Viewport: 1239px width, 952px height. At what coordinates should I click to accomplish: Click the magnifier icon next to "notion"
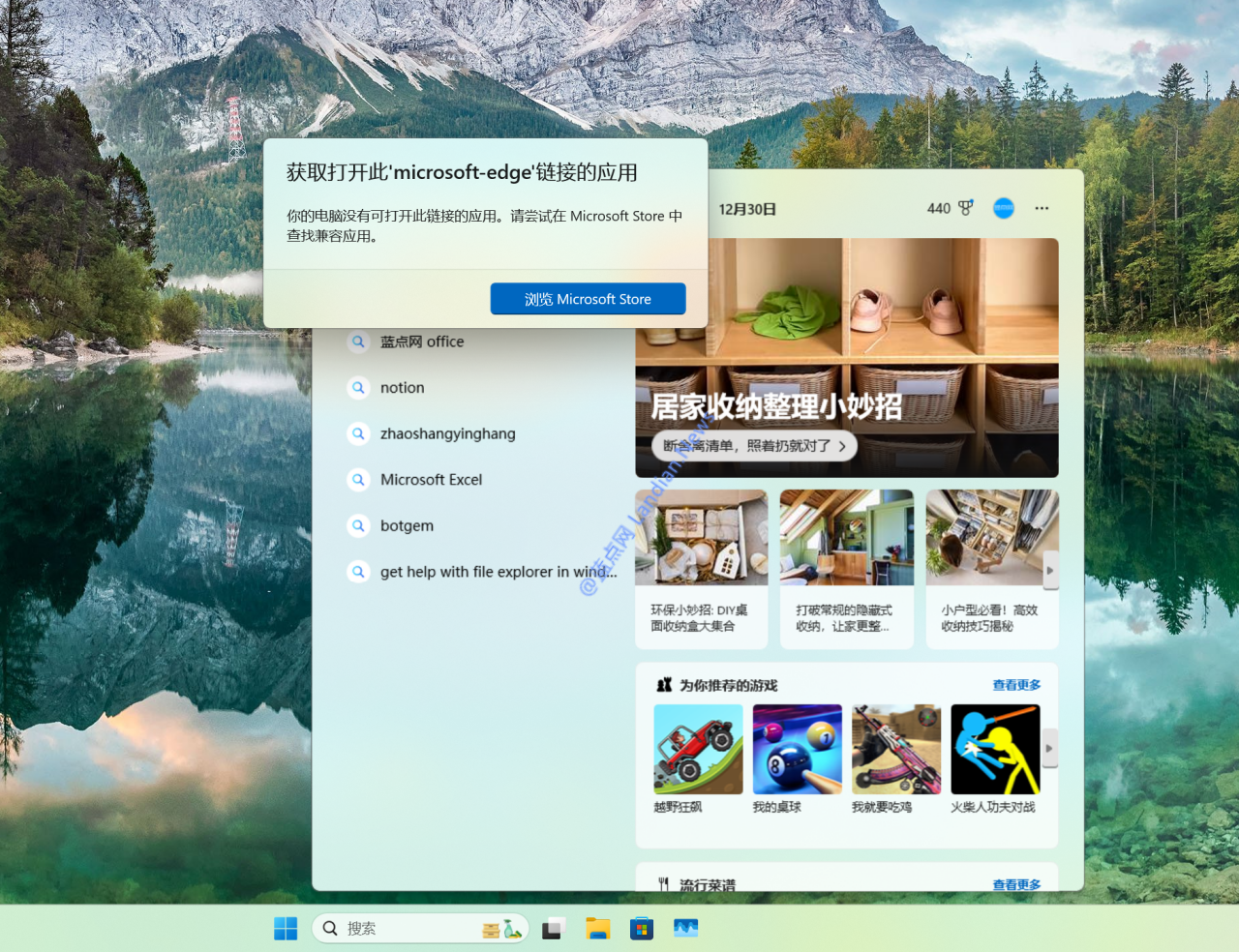click(358, 388)
